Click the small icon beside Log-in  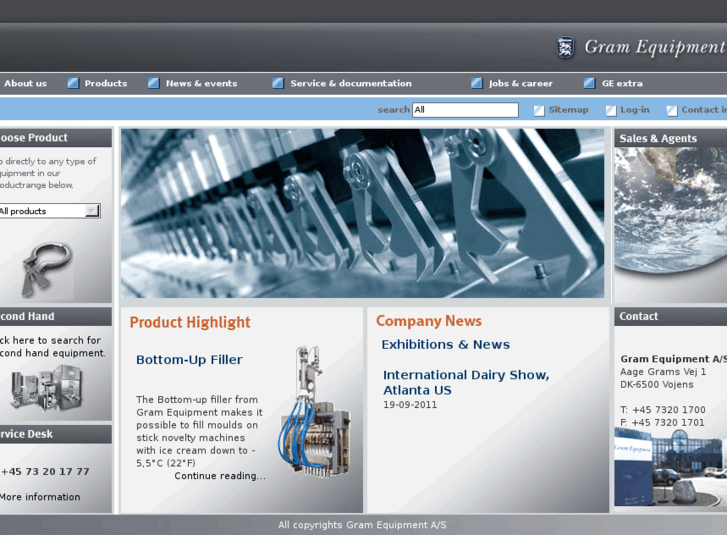click(611, 110)
